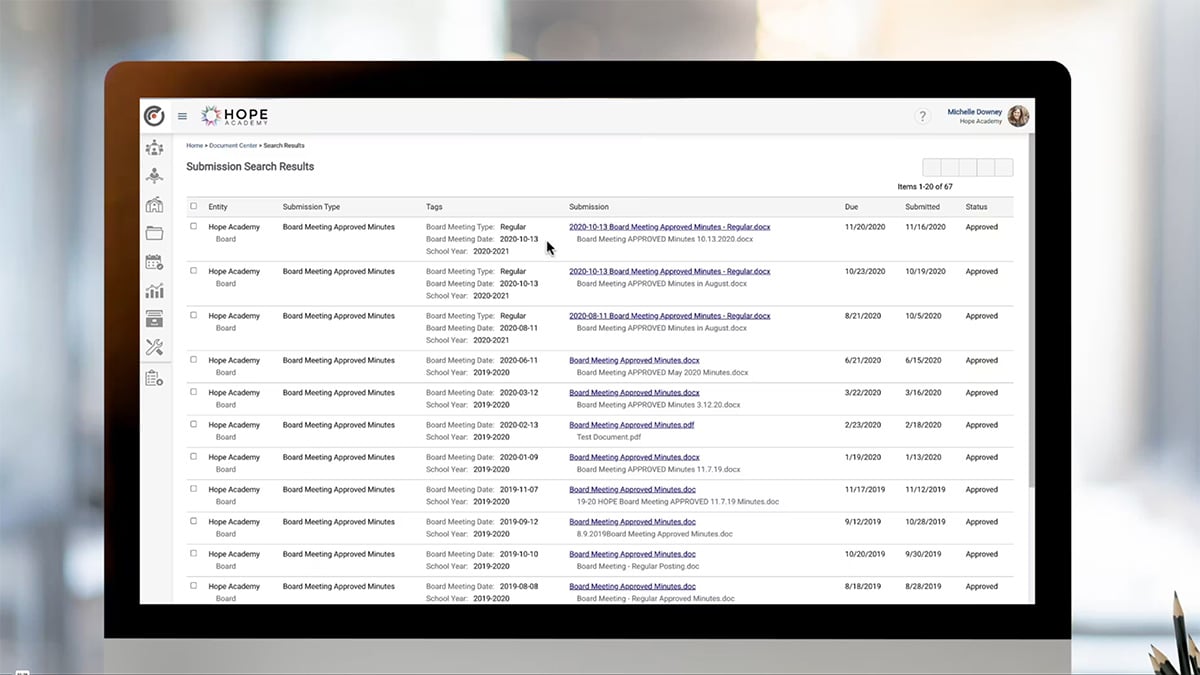Open the Board Meeting Approved Minutes.pdf link

(x=631, y=424)
